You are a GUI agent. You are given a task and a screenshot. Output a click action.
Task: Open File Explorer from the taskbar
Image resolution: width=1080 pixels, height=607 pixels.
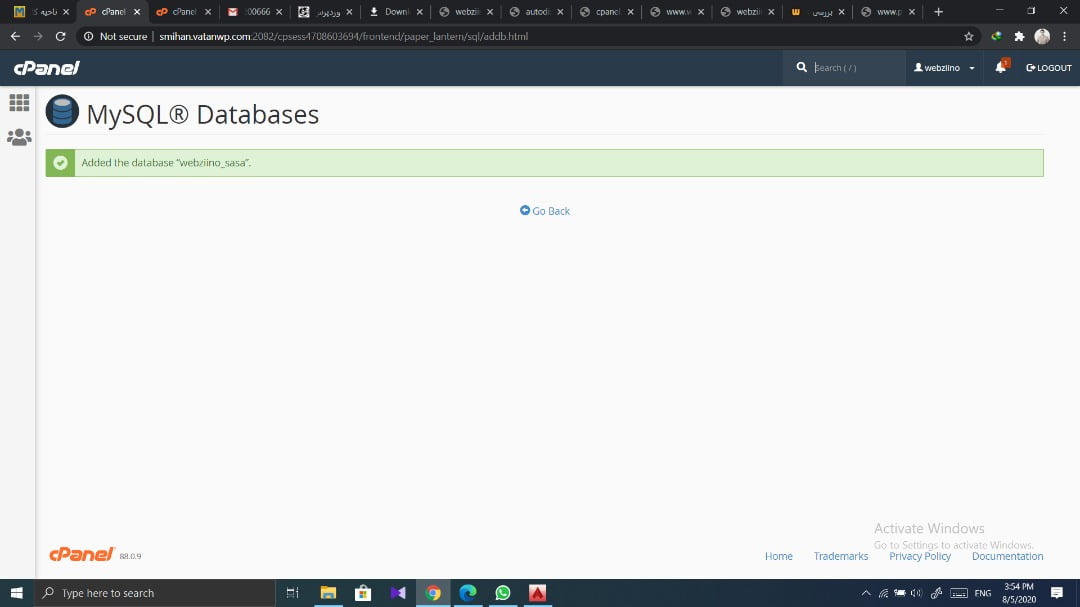(328, 593)
